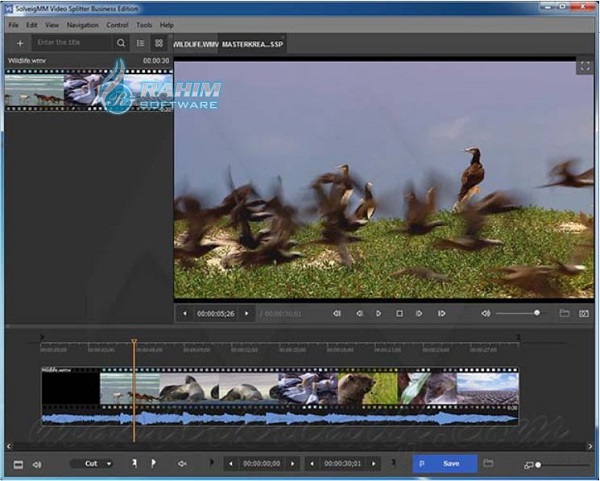Switch media panel to list view

[140, 43]
